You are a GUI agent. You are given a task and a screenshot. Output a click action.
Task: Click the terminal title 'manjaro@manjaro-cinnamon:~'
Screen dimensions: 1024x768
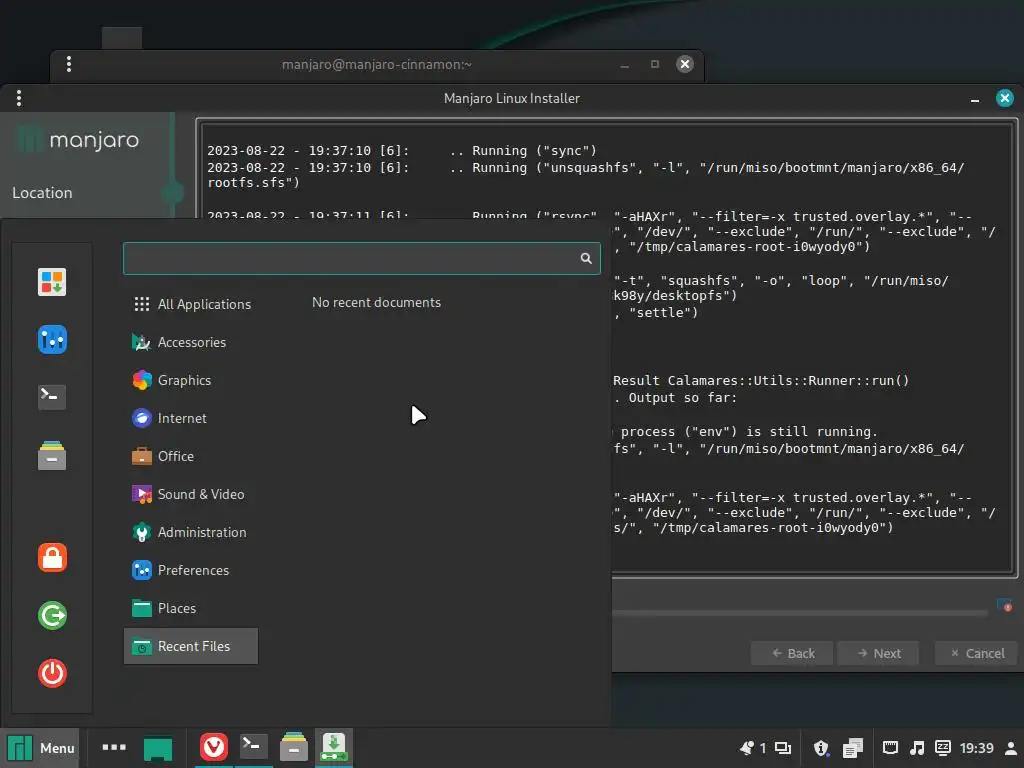pyautogui.click(x=377, y=64)
